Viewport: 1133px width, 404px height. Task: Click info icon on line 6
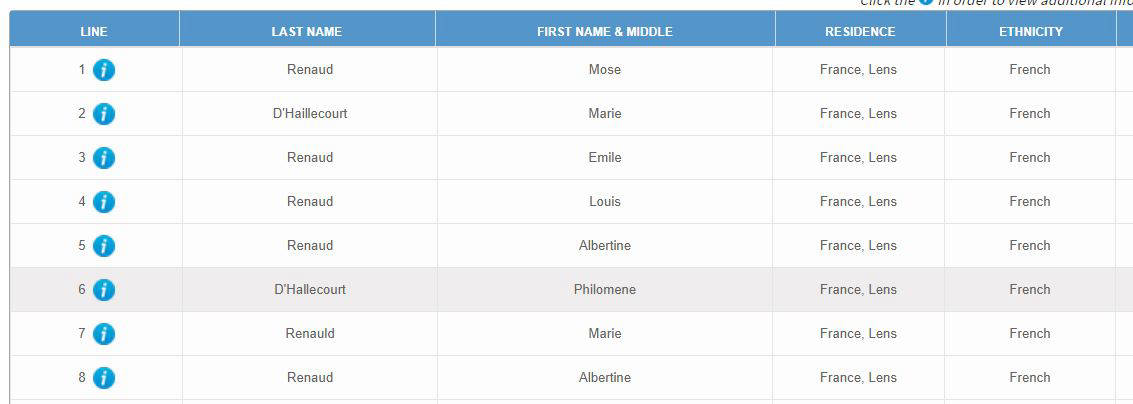[x=104, y=290]
